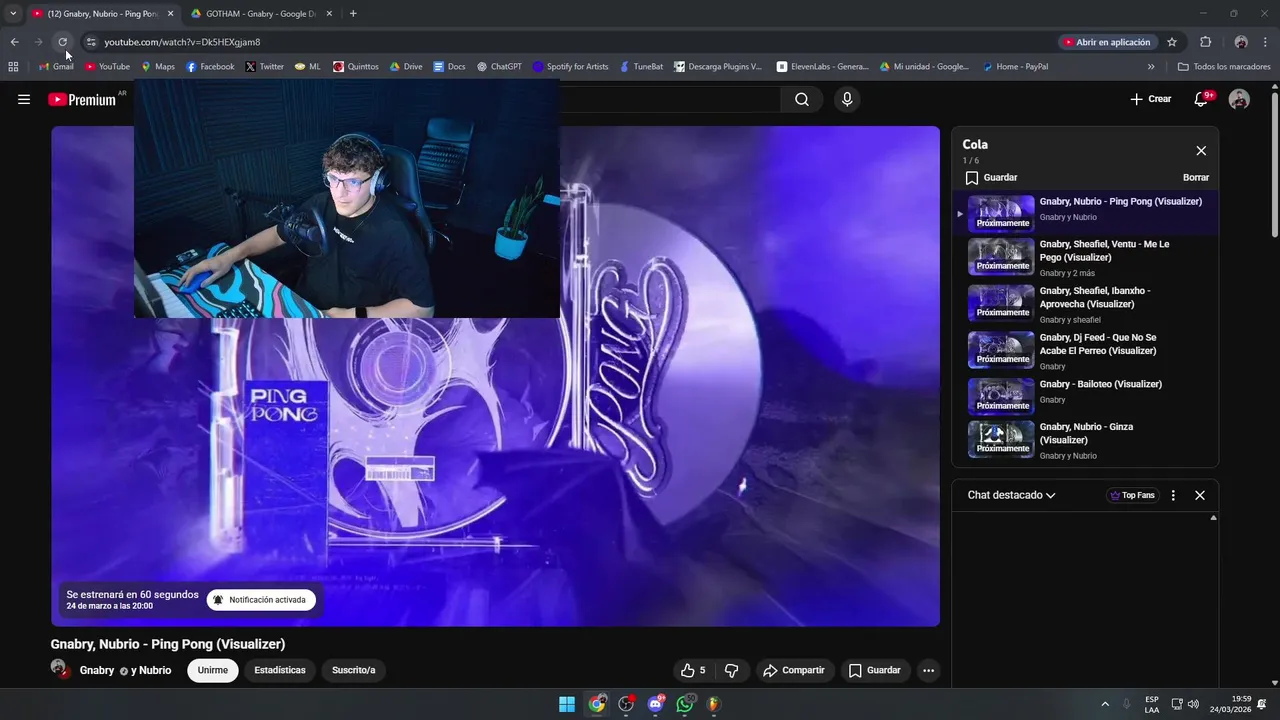This screenshot has width=1280, height=720.
Task: Close the Cola queue panel
Action: click(1201, 151)
